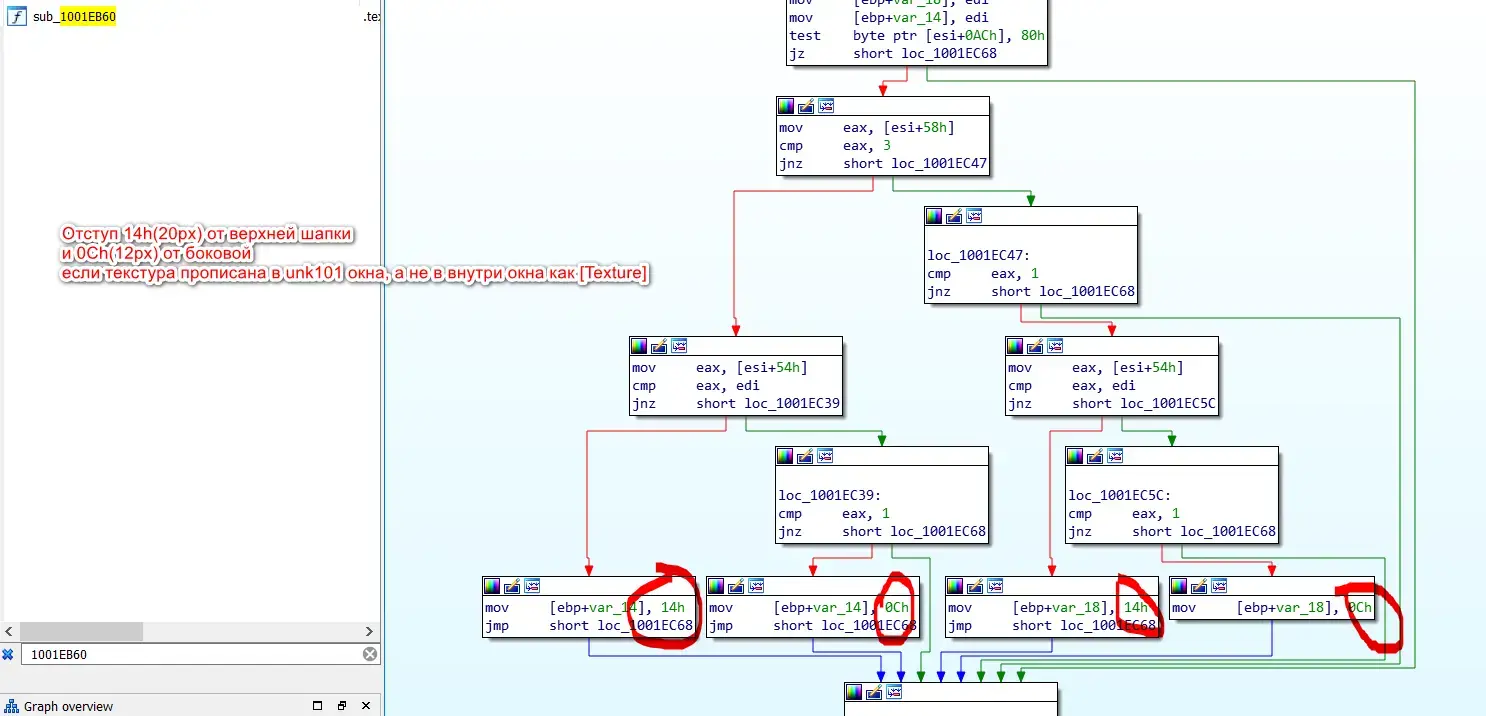Close the Graph overview panel
Screen dimensions: 1486x716
(x=364, y=706)
